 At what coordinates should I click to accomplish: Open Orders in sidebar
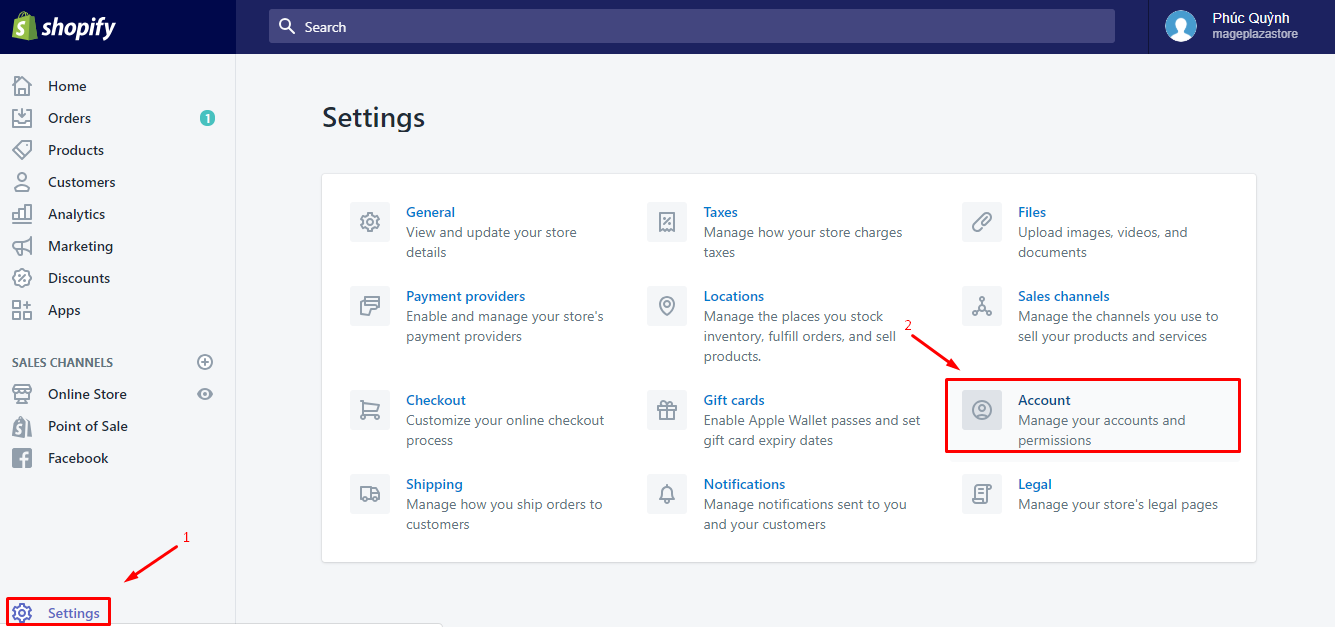69,118
